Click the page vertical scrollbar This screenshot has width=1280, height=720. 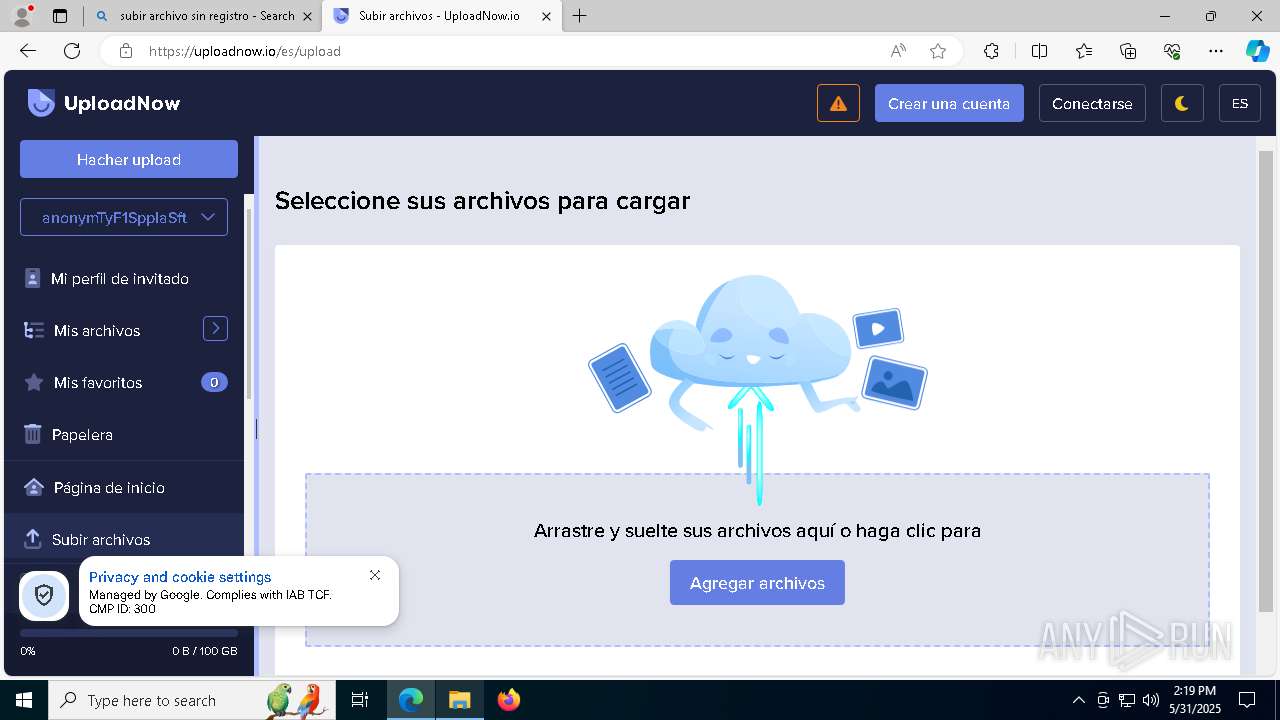1266,380
